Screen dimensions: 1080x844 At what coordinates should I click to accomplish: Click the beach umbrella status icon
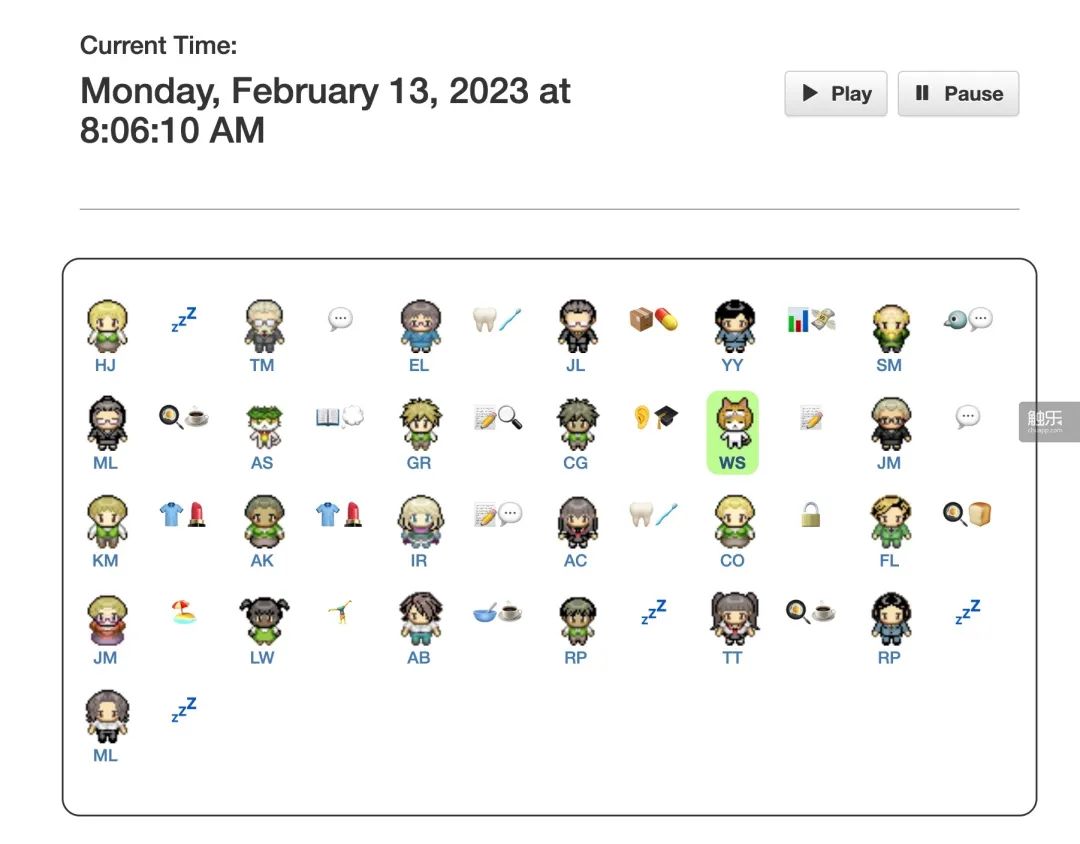point(183,612)
